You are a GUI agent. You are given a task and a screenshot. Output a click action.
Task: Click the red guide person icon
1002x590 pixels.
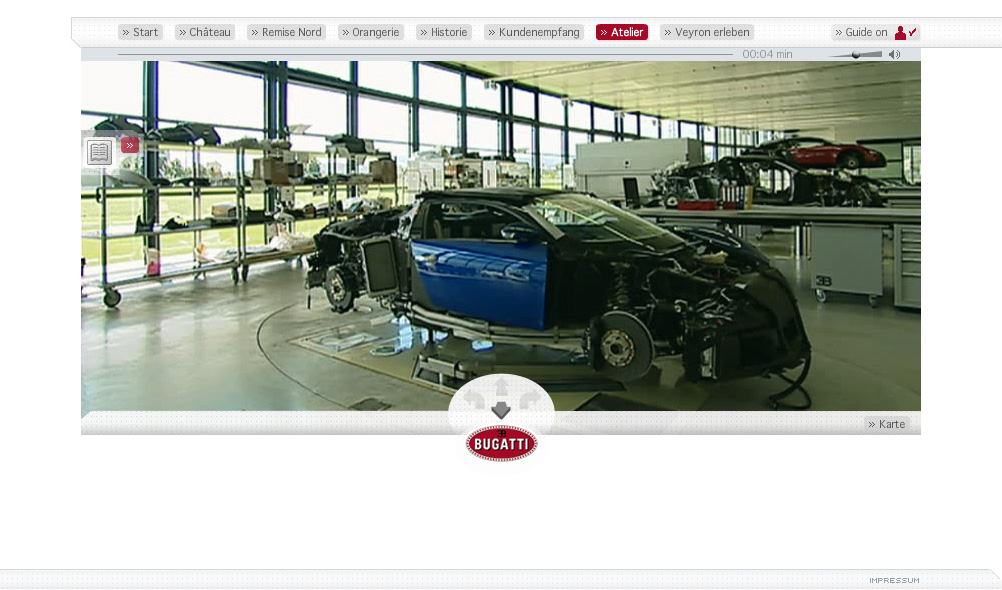tap(901, 32)
